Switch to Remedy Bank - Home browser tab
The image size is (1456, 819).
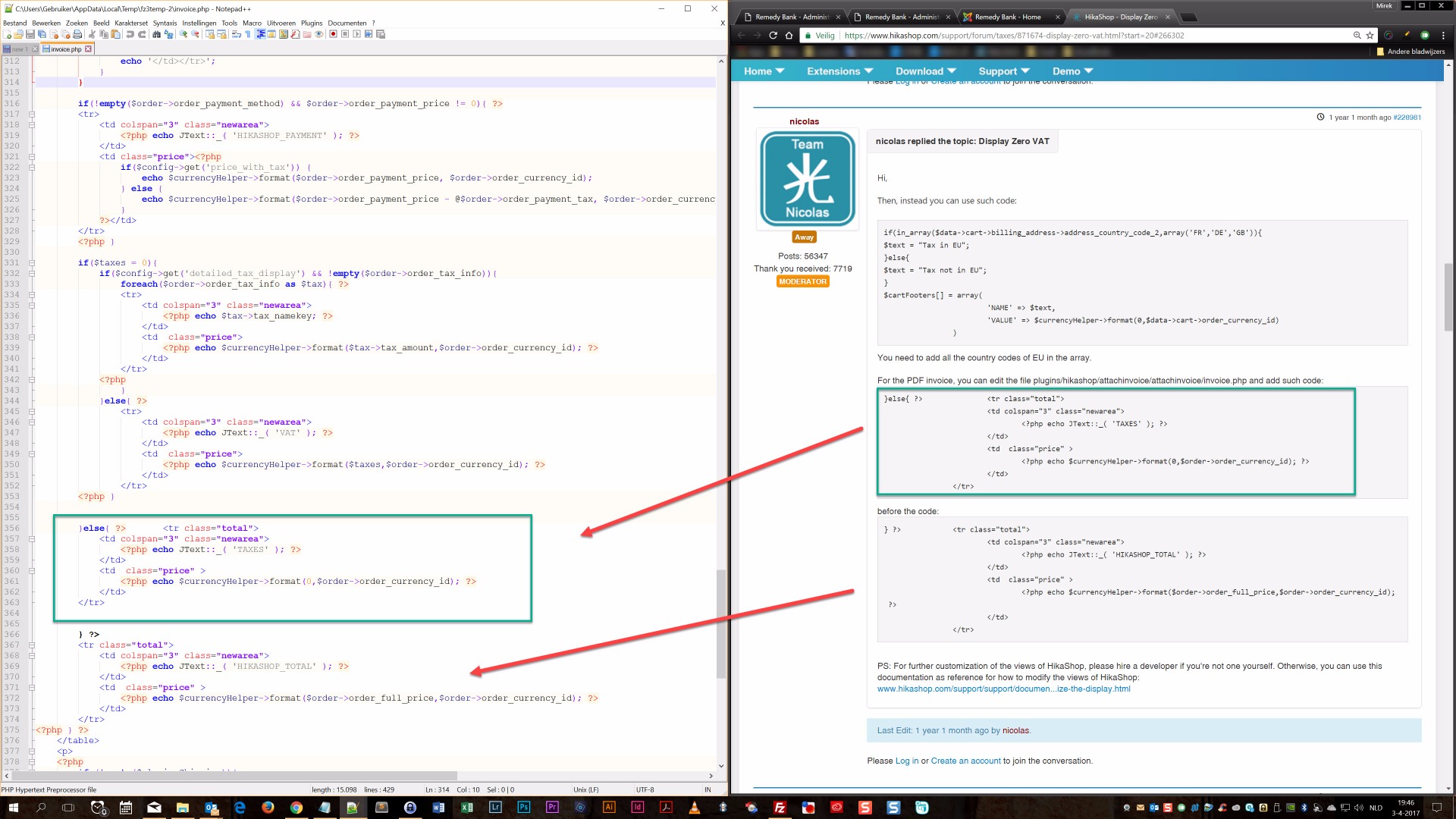(x=1008, y=17)
